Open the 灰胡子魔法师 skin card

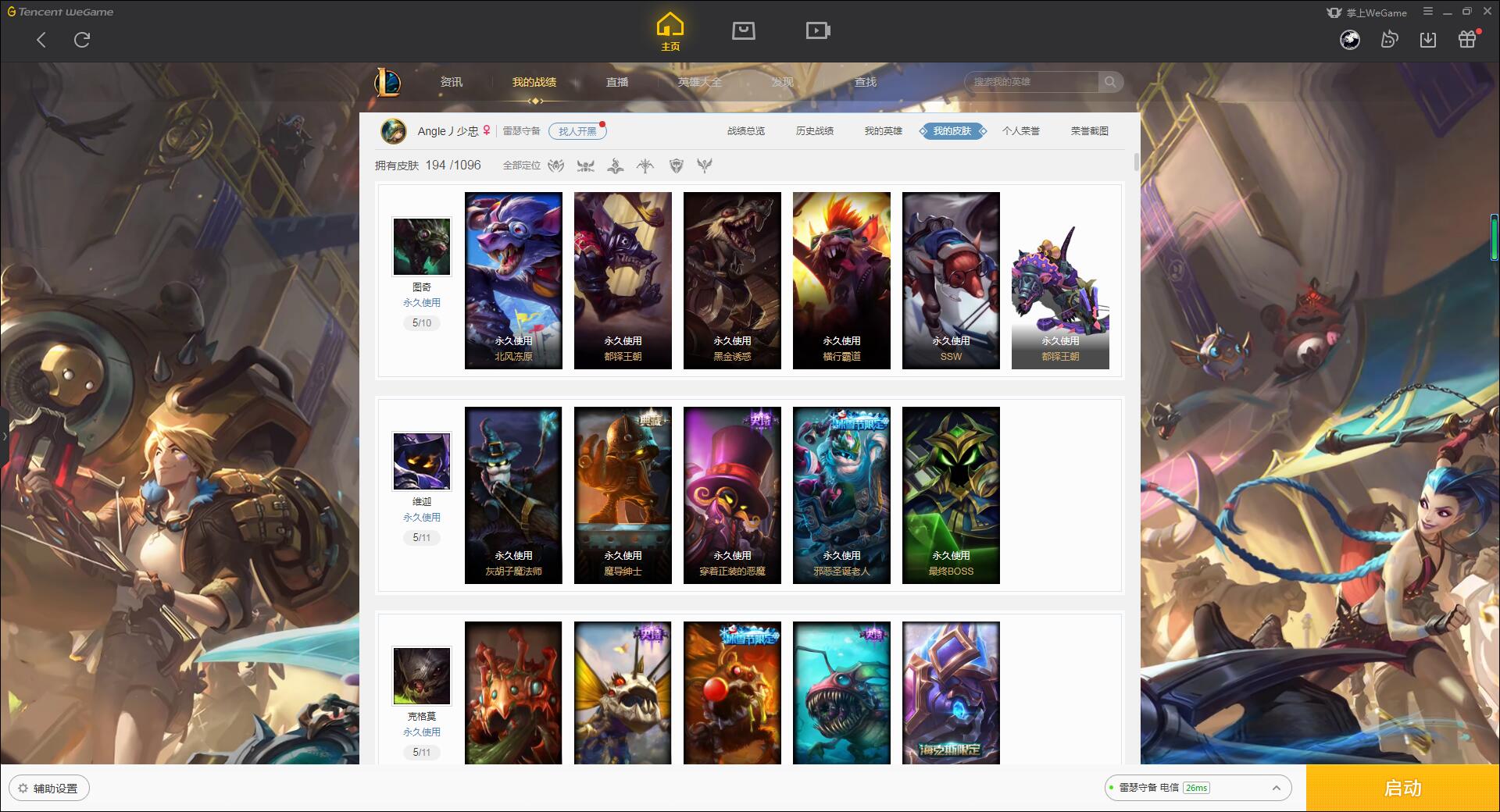pyautogui.click(x=513, y=495)
